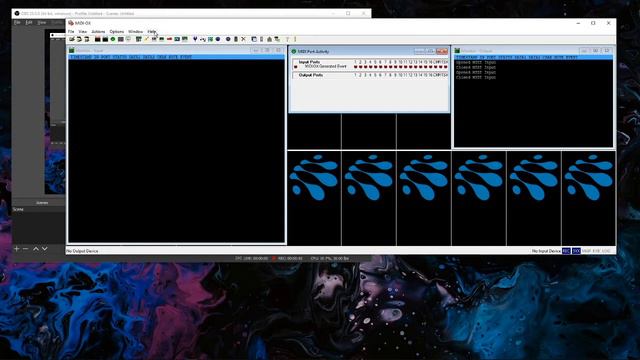Viewport: 640px width, 360px height.
Task: Open the File menu in MIDI-OX
Action: (71, 31)
